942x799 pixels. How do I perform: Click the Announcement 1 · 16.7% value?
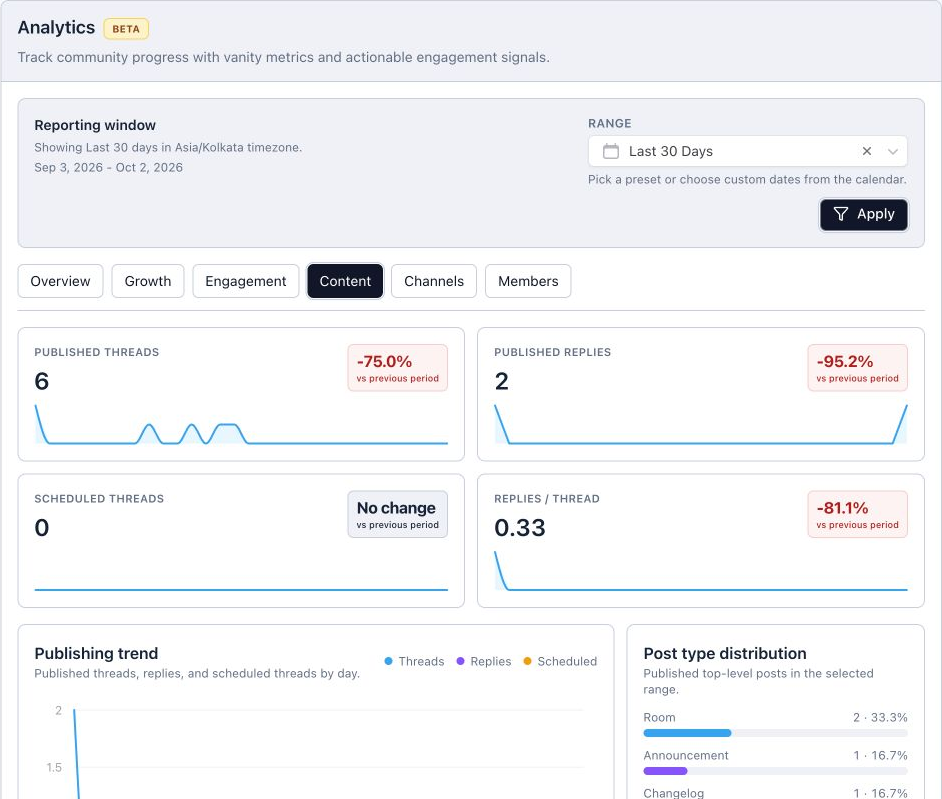(x=880, y=755)
